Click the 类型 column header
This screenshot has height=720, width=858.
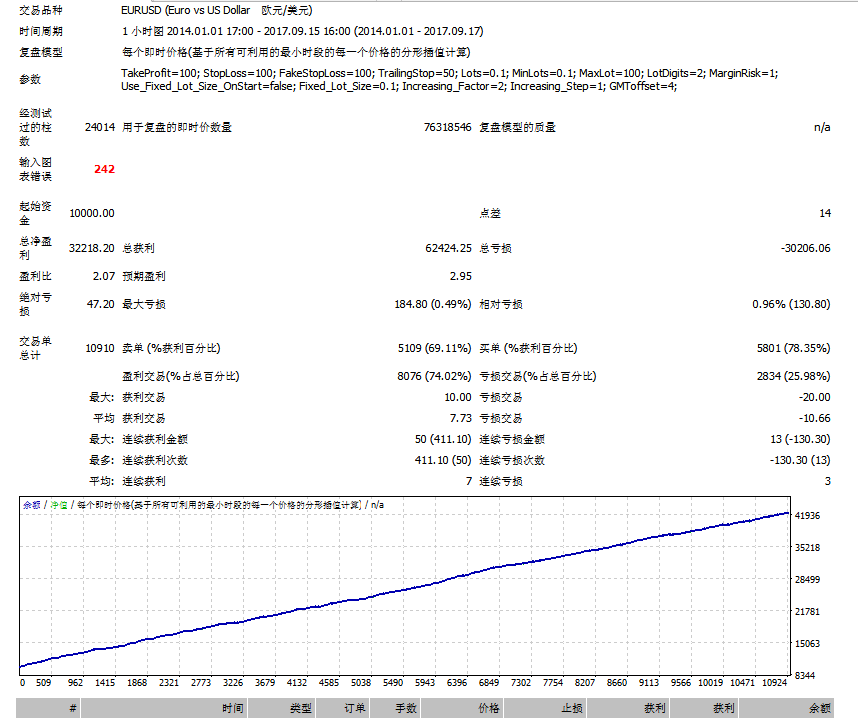[301, 708]
